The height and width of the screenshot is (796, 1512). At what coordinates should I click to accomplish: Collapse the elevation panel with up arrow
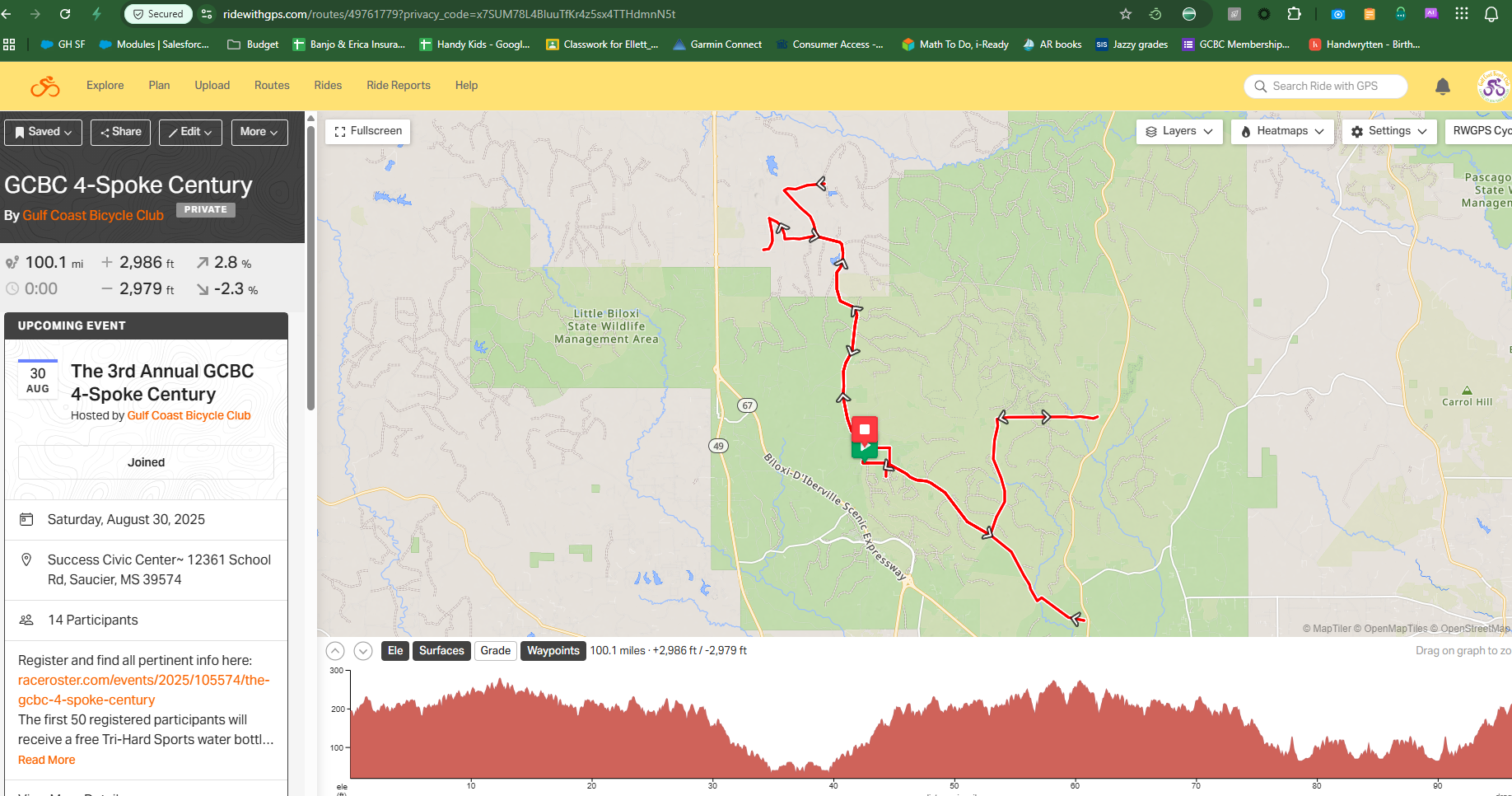tap(335, 651)
